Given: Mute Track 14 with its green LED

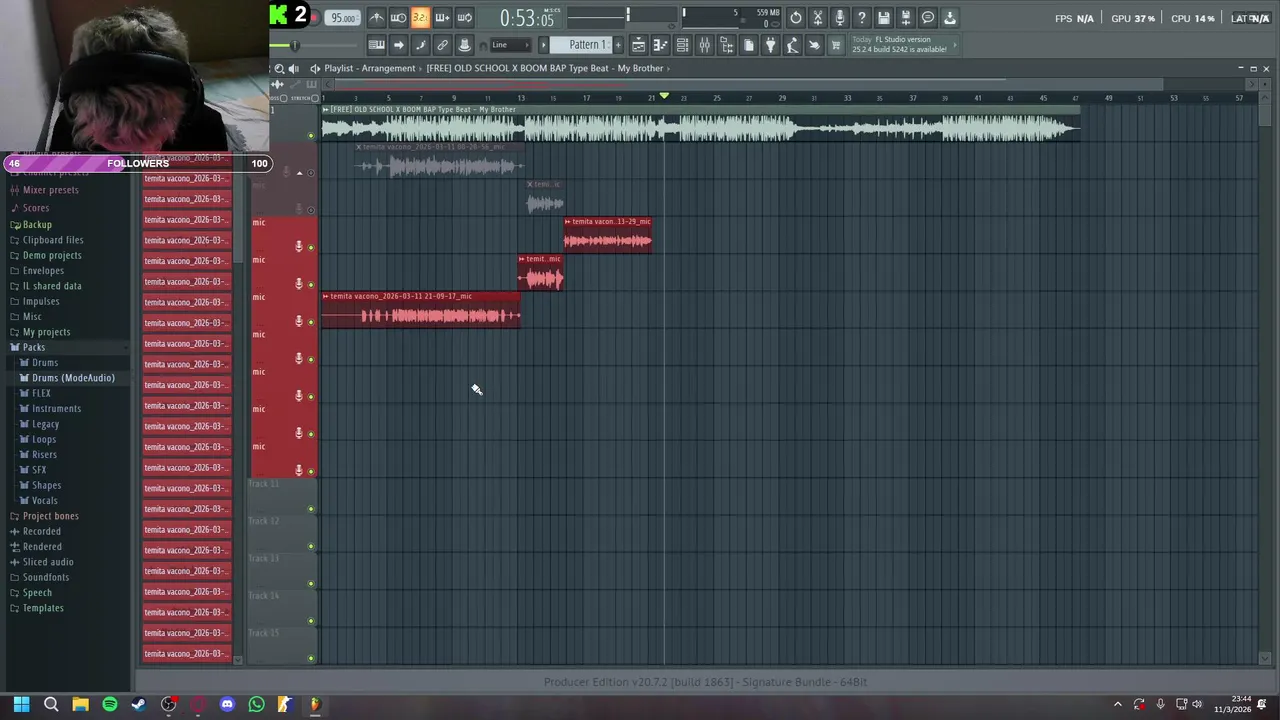Looking at the screenshot, I should point(310,621).
